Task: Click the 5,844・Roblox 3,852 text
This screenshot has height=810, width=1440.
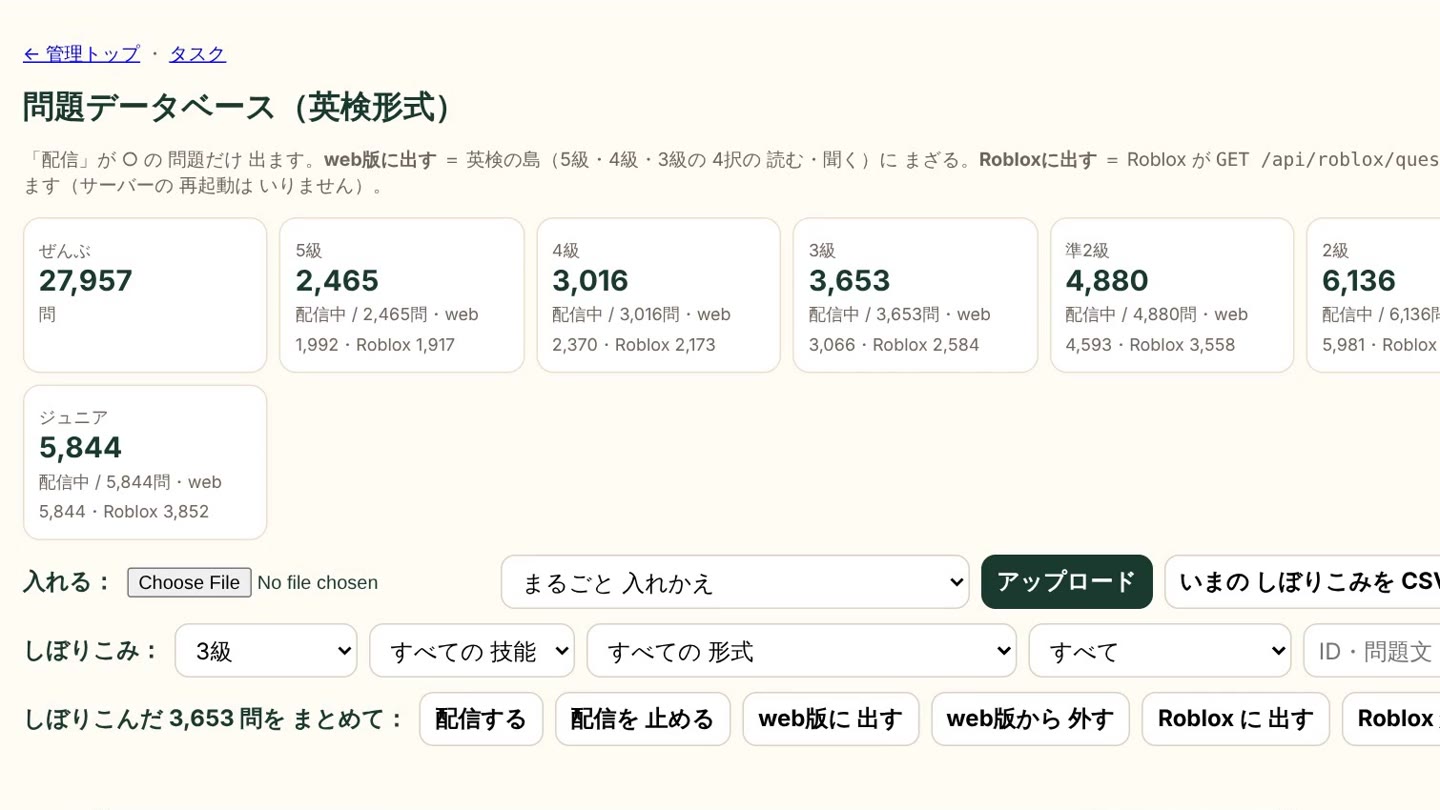Action: pyautogui.click(x=124, y=512)
